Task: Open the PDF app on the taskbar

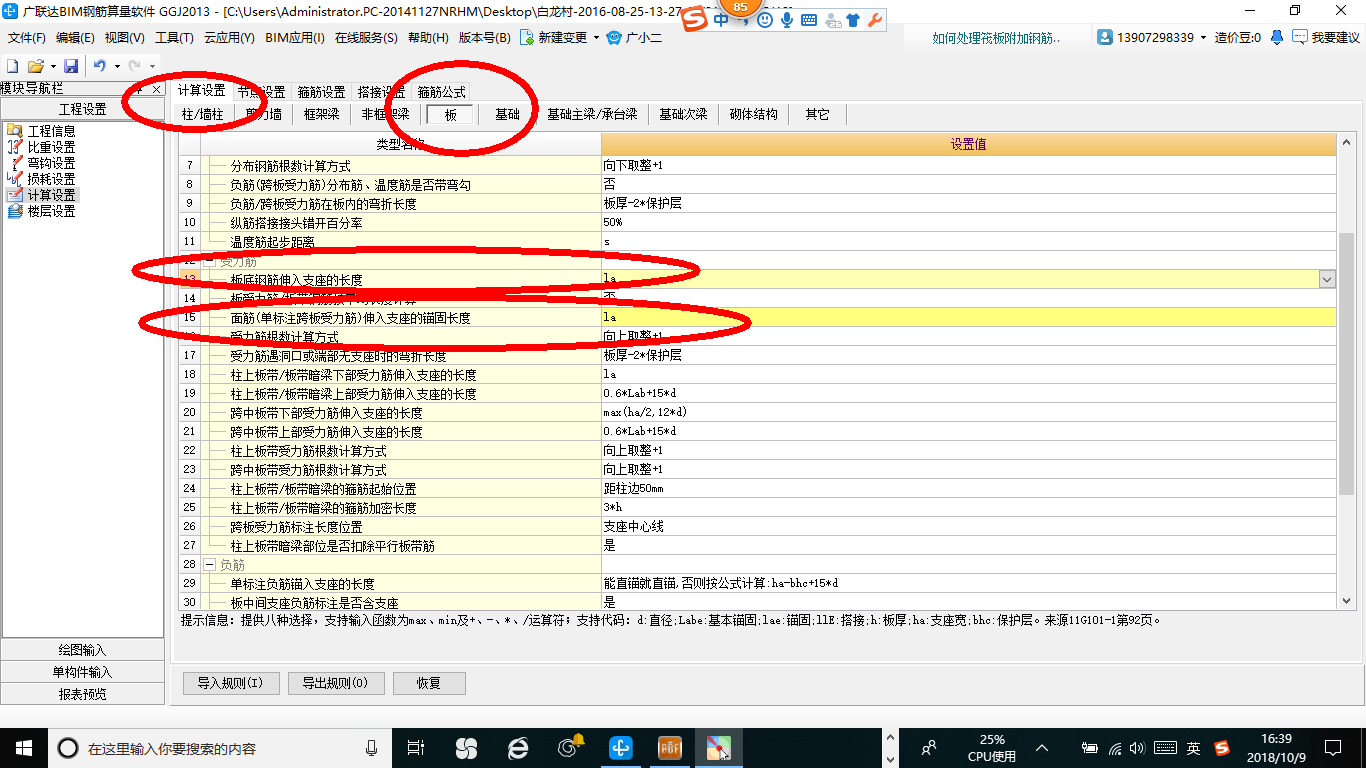Action: coord(669,747)
